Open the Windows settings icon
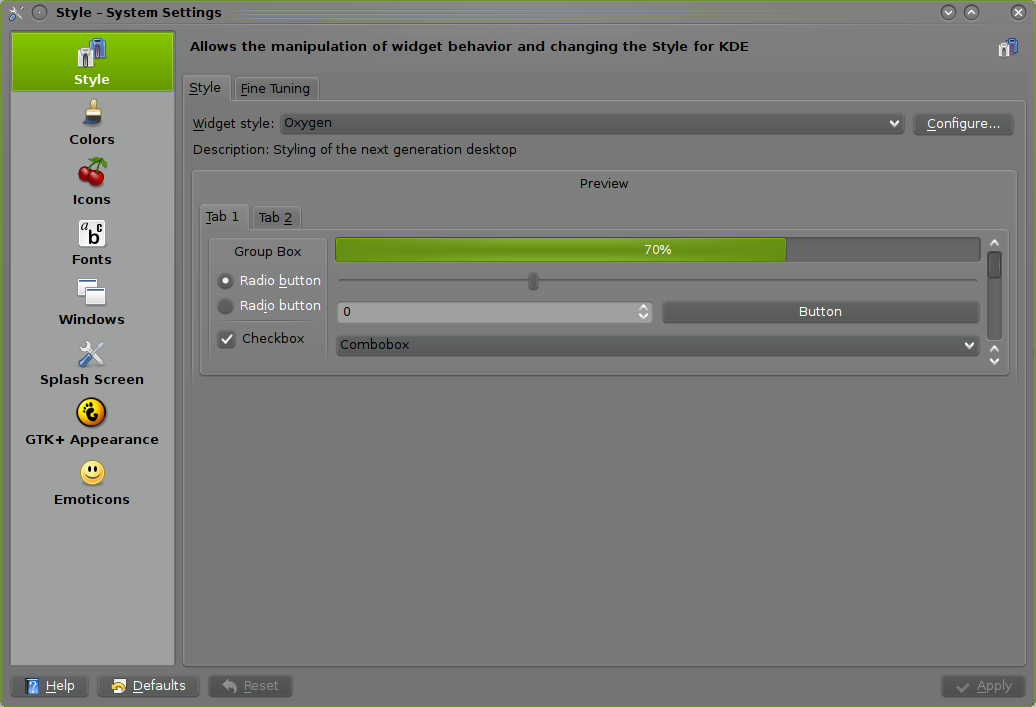 92,292
